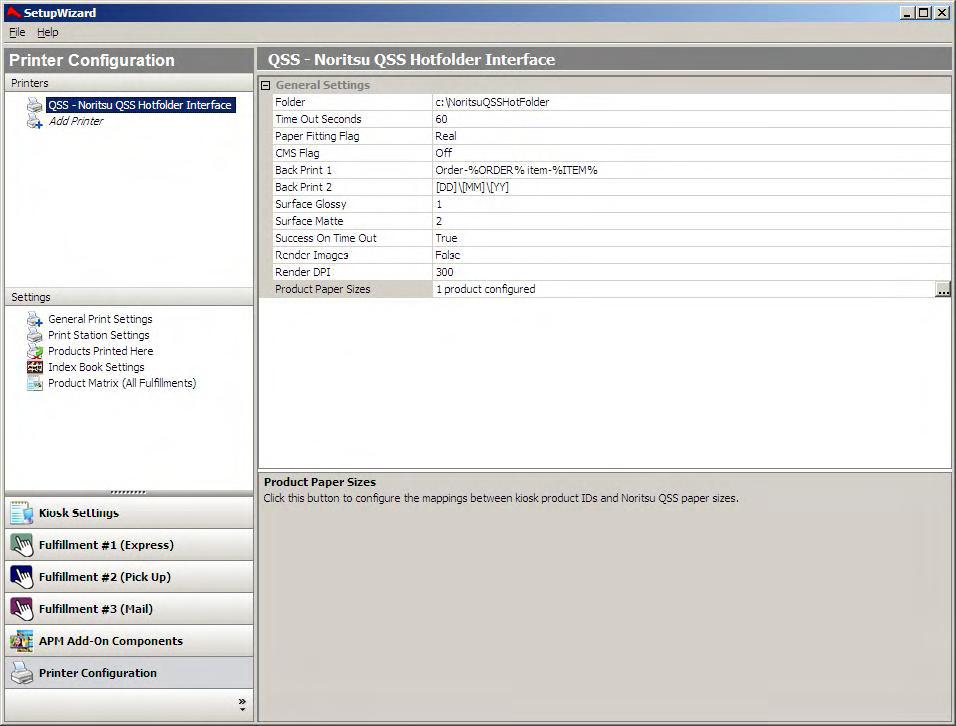Select Printer Configuration pane button
This screenshot has height=726, width=956.
[129, 673]
